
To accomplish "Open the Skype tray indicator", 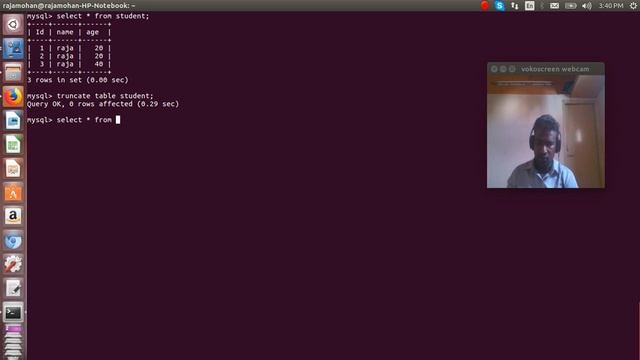I will [500, 5].
